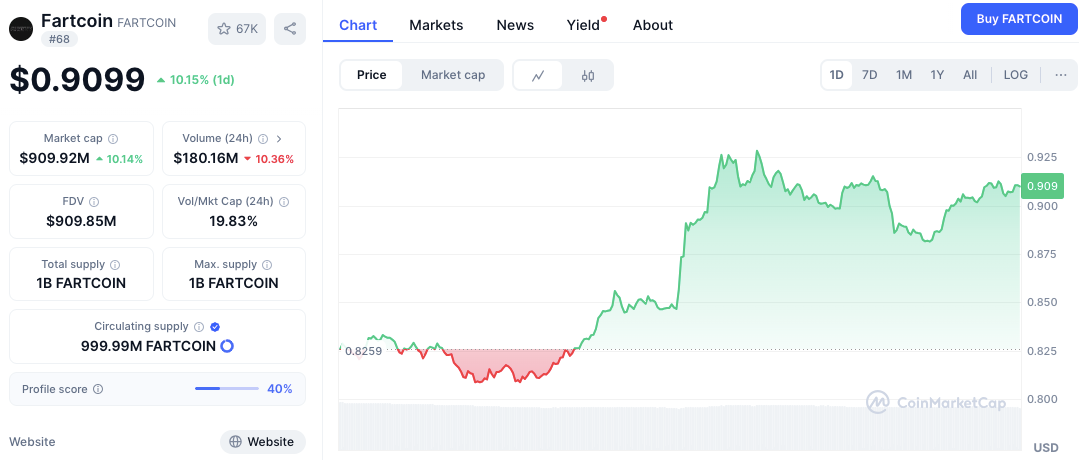Image resolution: width=1079 pixels, height=460 pixels.
Task: Switch to the About tab
Action: [x=653, y=25]
